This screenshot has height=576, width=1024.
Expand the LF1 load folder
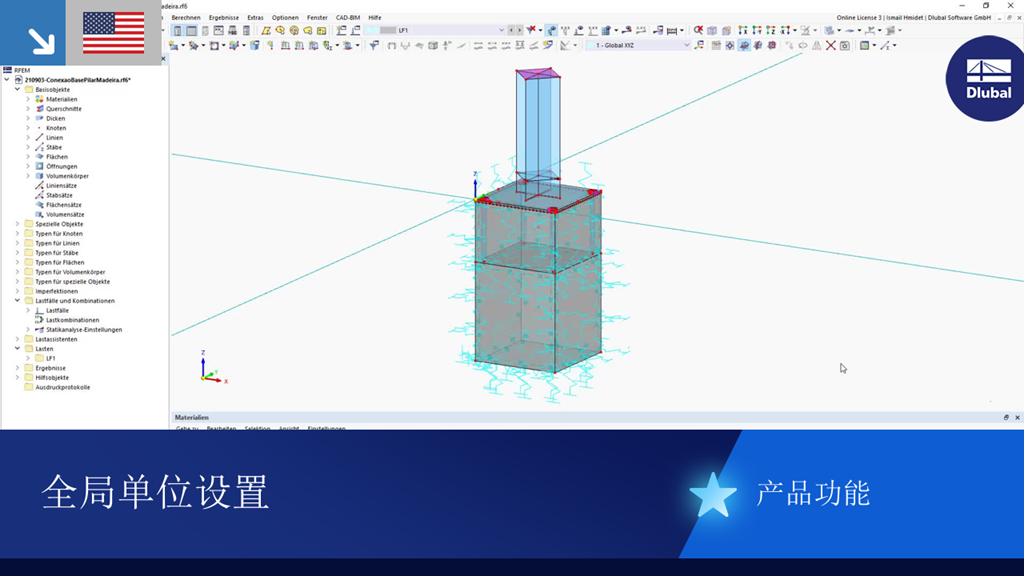tap(28, 359)
